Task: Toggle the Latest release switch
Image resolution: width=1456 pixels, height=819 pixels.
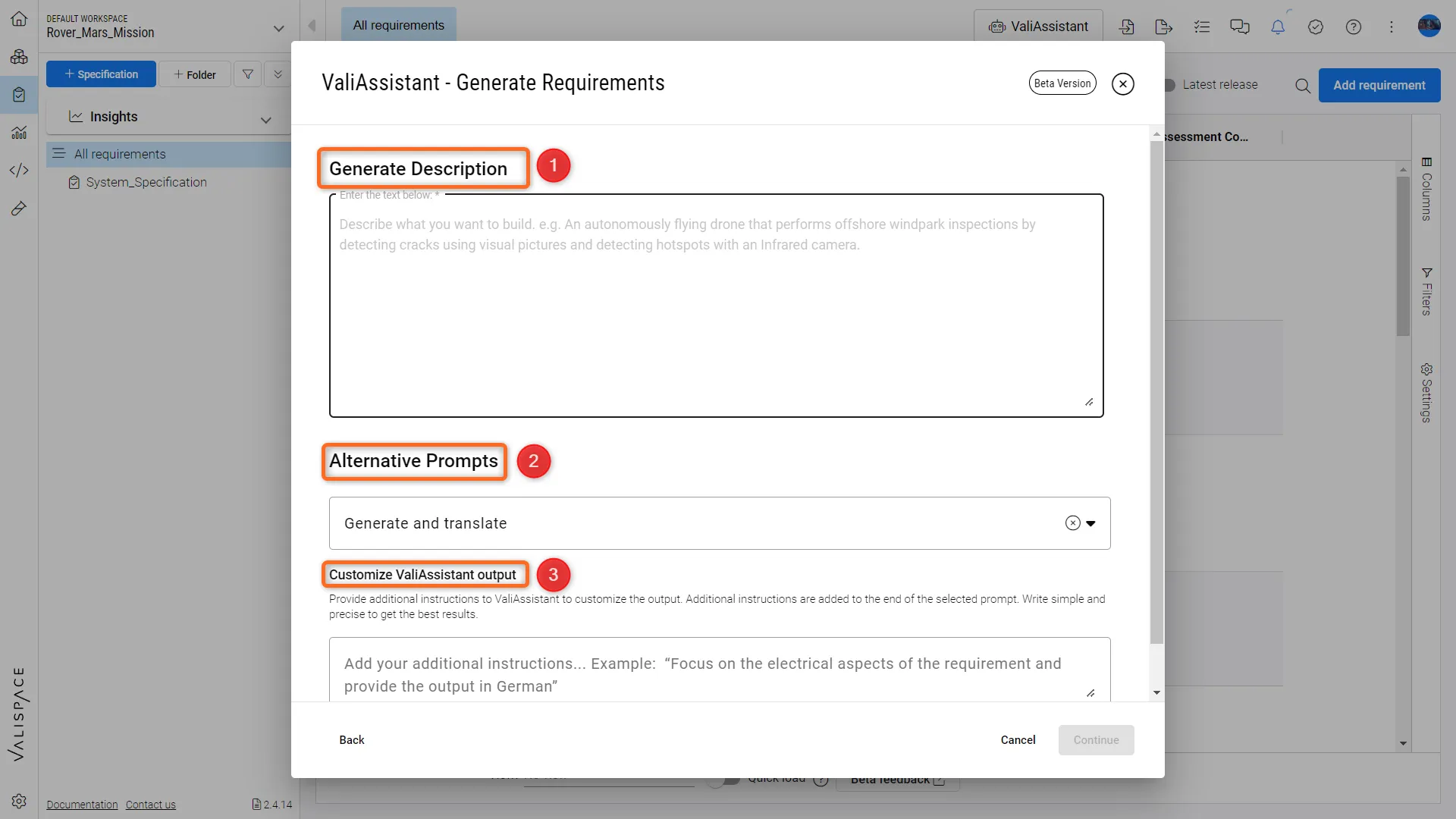Action: click(x=1169, y=85)
